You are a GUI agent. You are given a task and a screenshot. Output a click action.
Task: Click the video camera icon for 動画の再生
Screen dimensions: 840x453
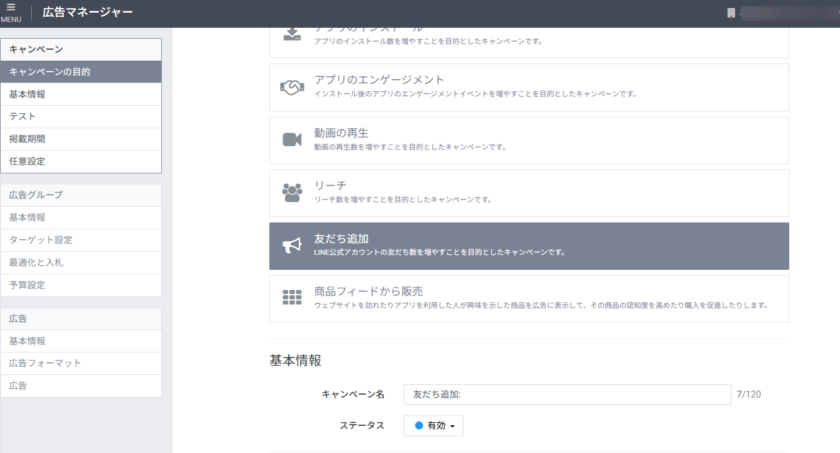point(292,140)
